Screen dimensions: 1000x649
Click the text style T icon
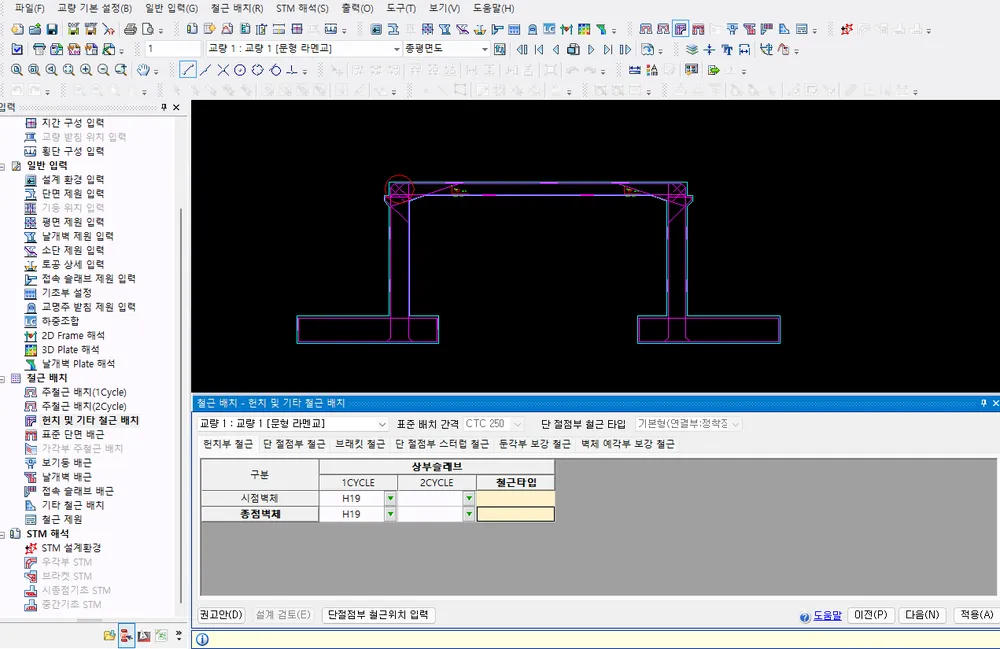[727, 49]
